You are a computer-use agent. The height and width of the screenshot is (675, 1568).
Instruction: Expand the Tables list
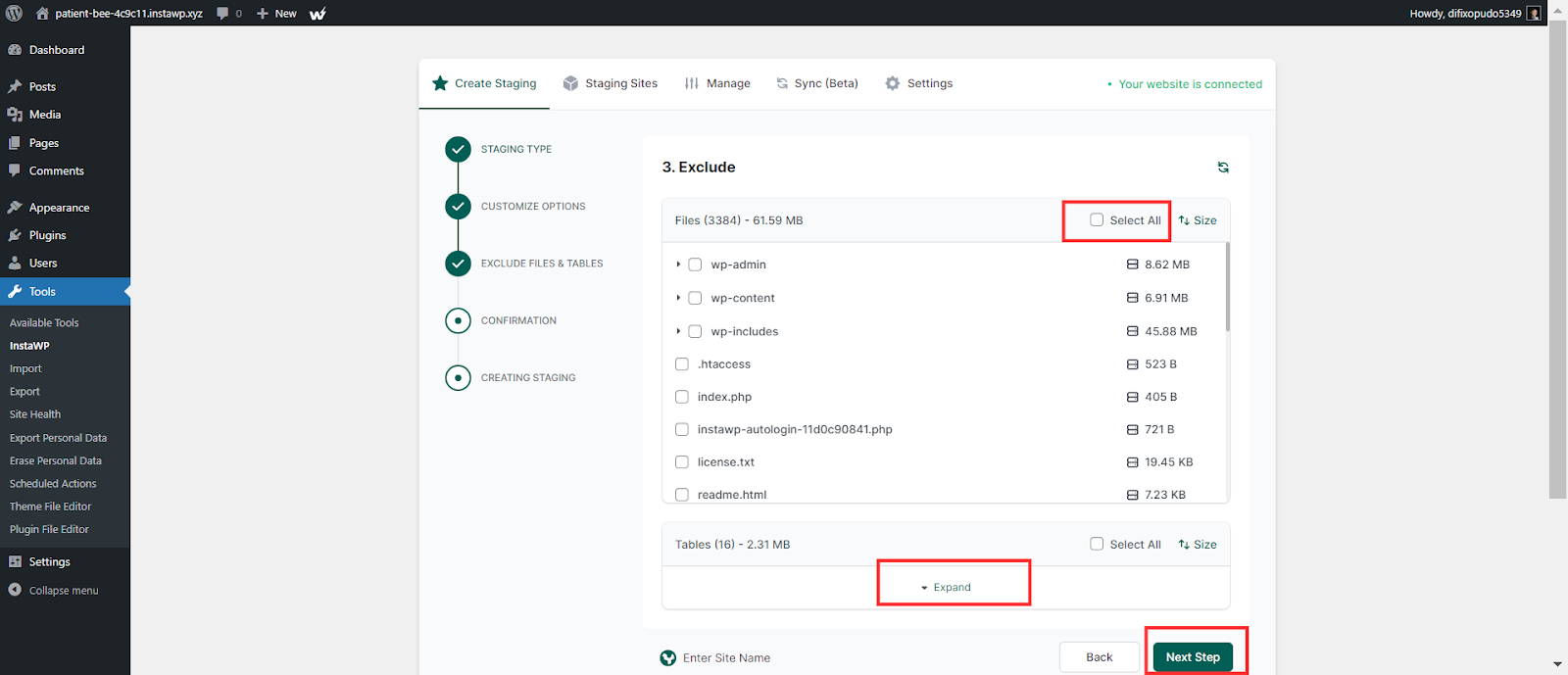(946, 588)
